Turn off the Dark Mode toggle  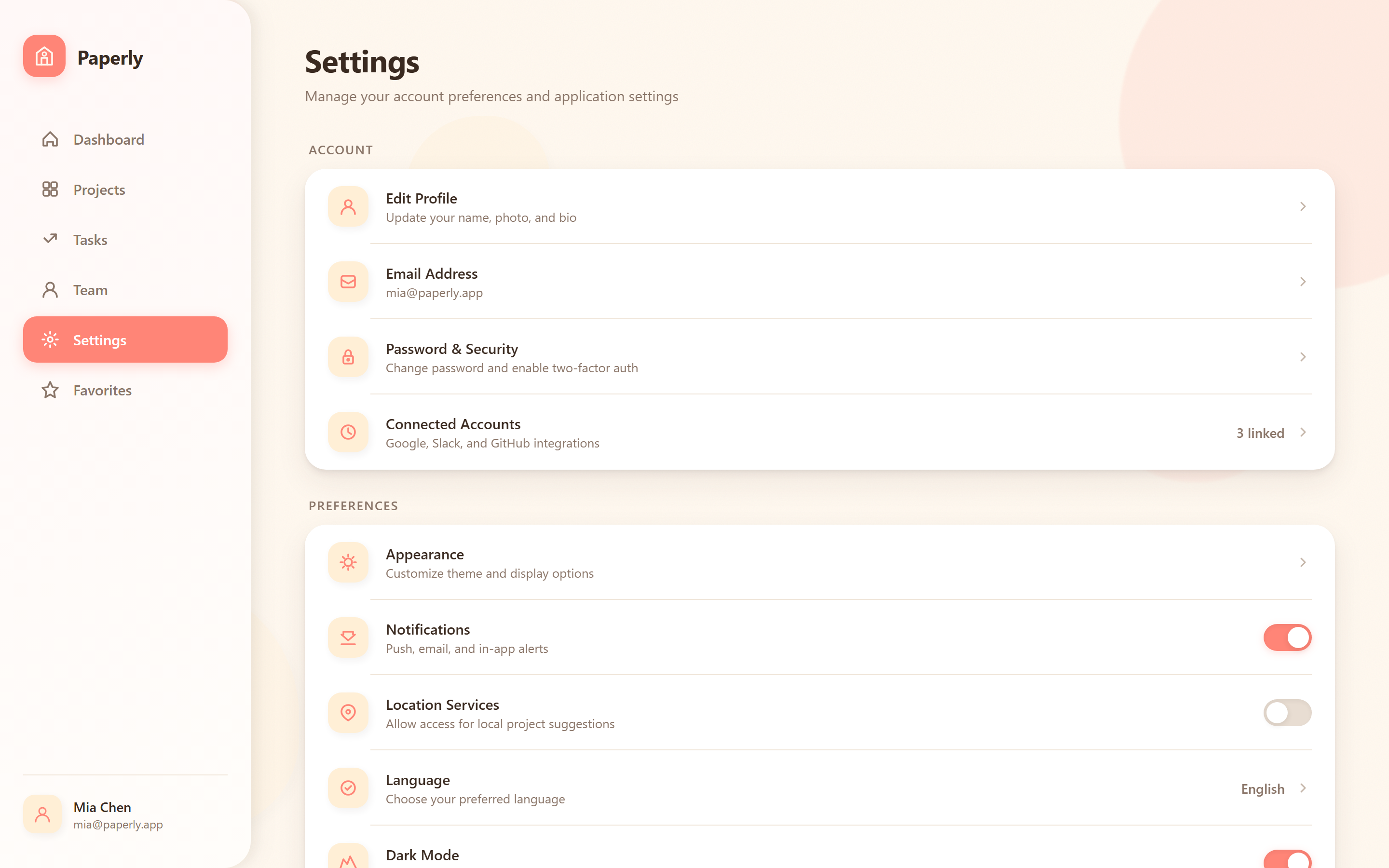coord(1287,859)
